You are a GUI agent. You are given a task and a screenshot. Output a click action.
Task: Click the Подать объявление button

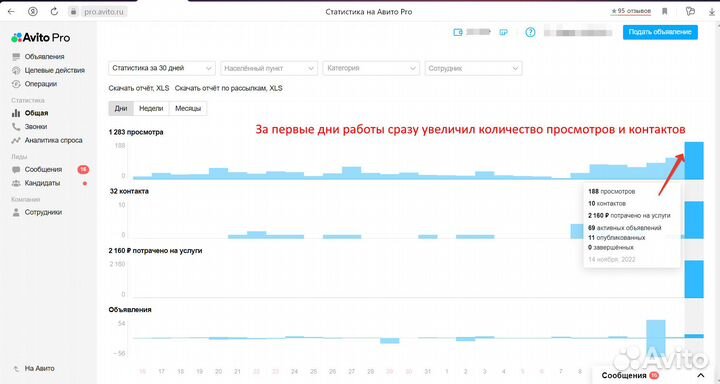pos(660,32)
